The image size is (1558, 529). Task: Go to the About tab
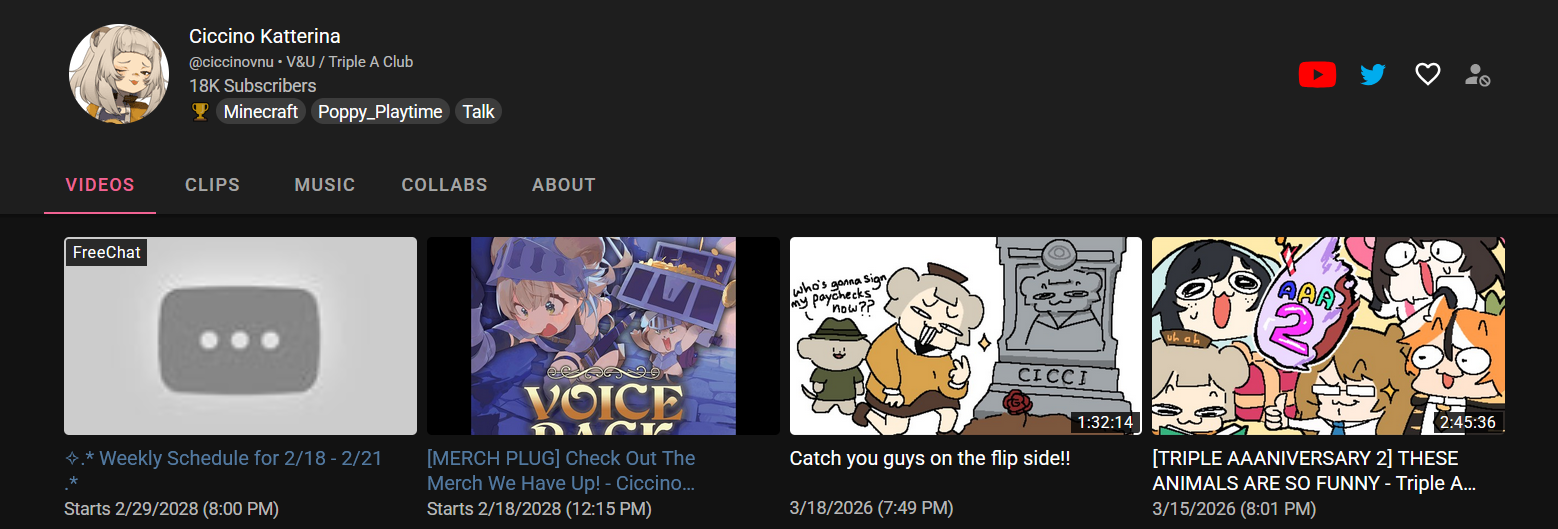(x=564, y=185)
